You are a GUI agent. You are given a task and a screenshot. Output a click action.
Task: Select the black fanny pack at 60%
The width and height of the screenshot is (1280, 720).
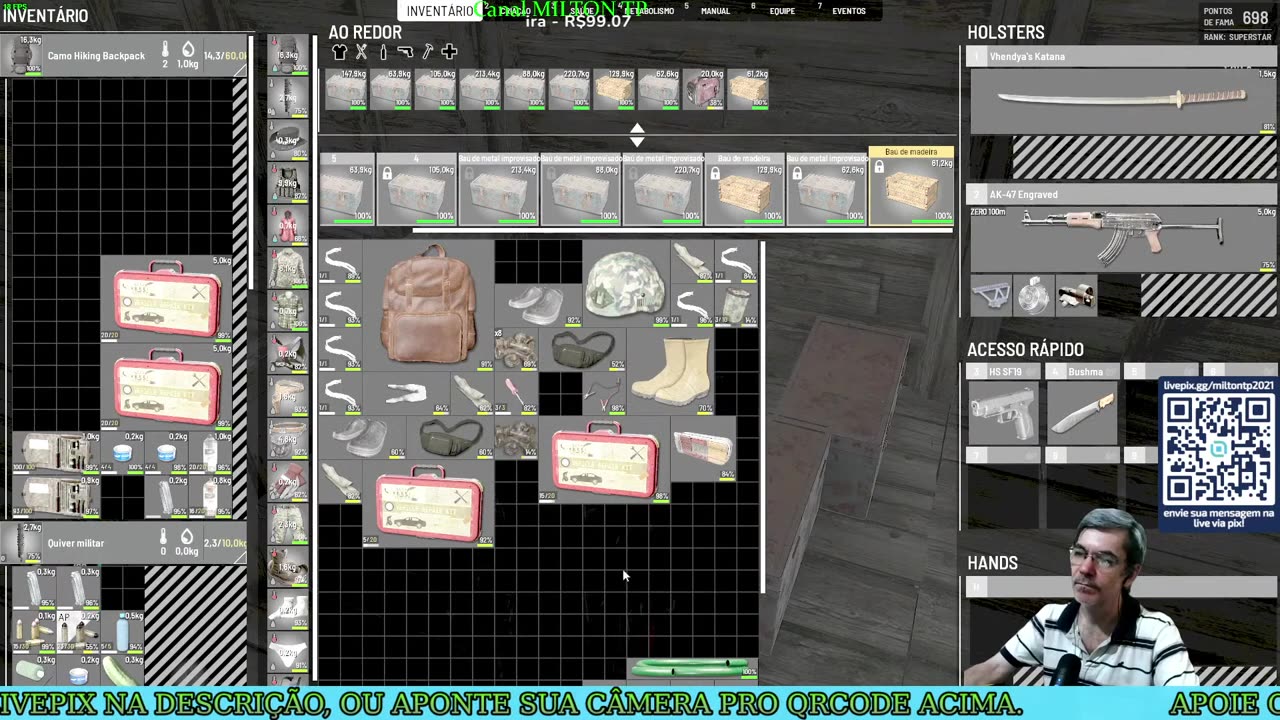click(450, 437)
